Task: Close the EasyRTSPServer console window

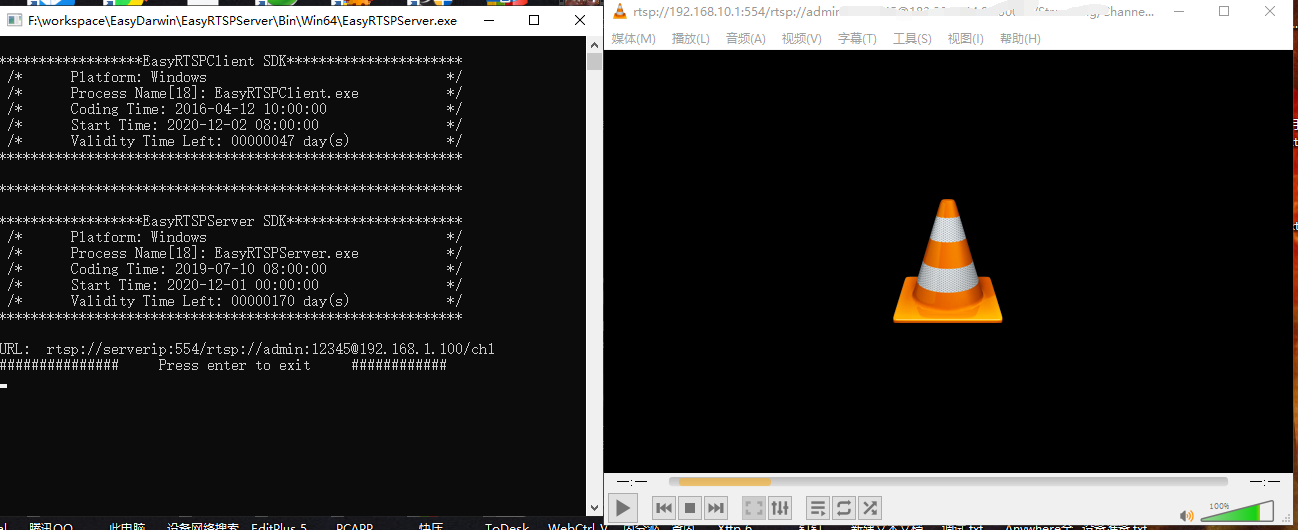Action: point(578,20)
